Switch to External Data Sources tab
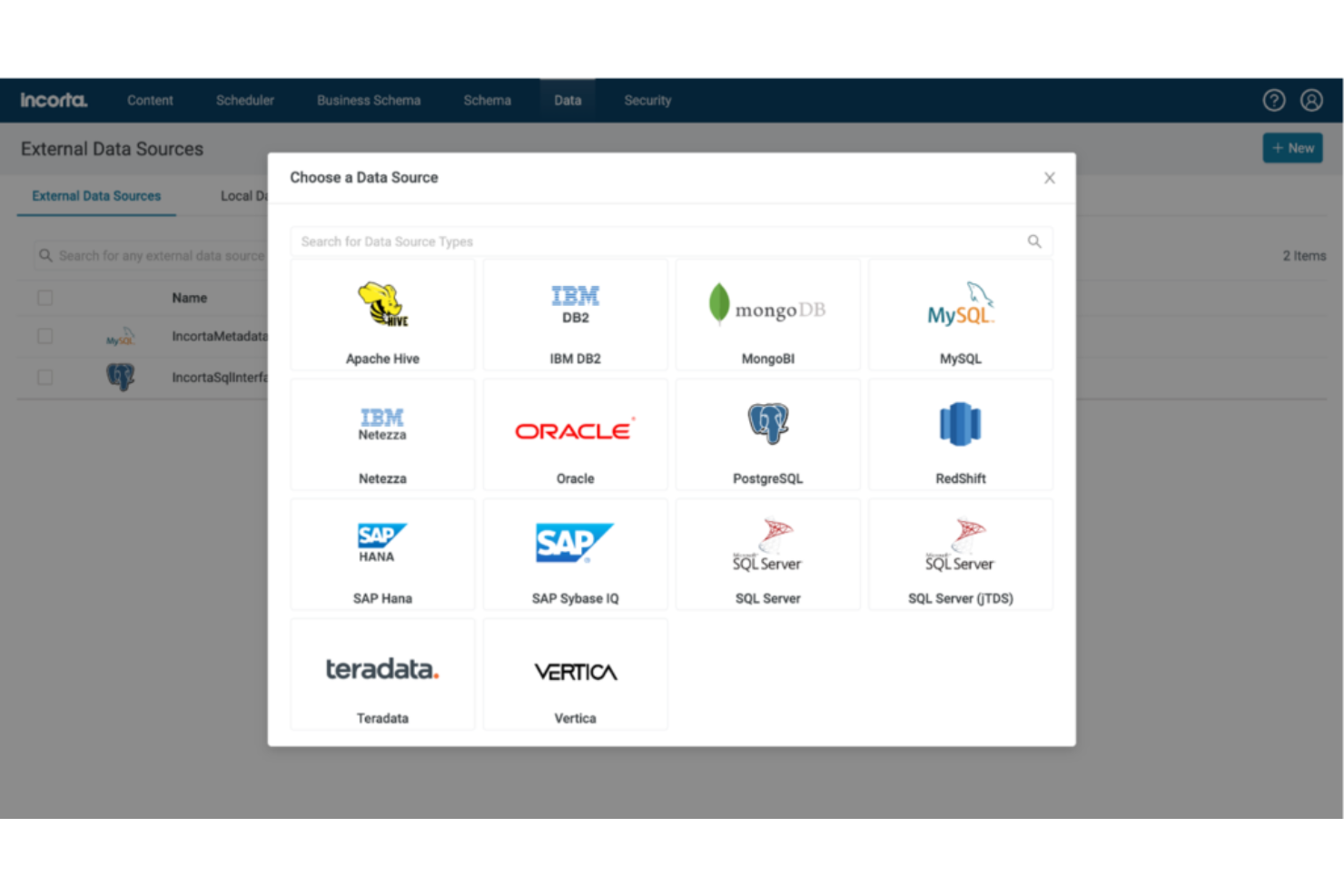This screenshot has width=1344, height=896. [x=96, y=196]
